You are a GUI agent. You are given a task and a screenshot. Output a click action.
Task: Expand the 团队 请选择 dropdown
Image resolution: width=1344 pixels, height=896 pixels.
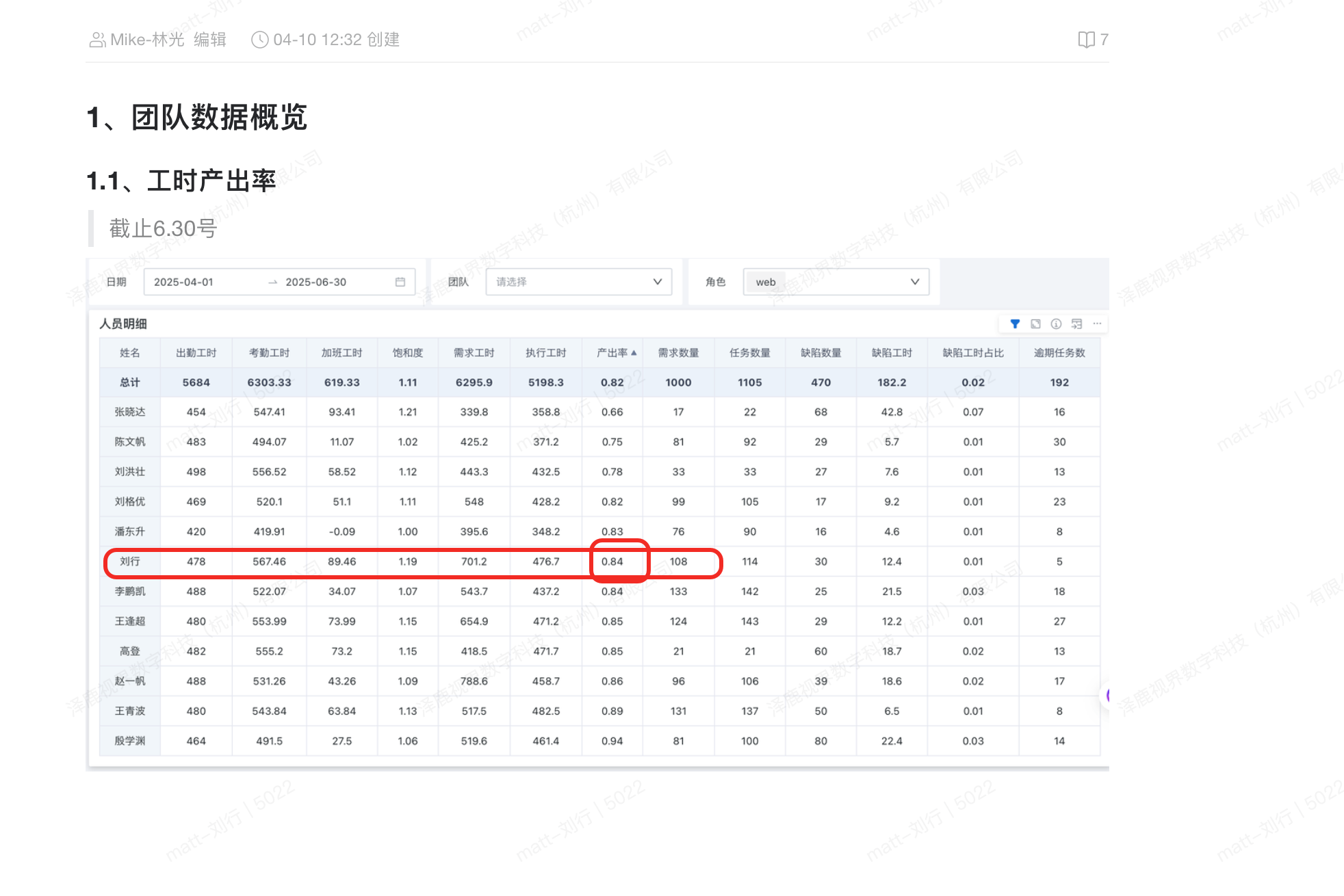point(579,282)
